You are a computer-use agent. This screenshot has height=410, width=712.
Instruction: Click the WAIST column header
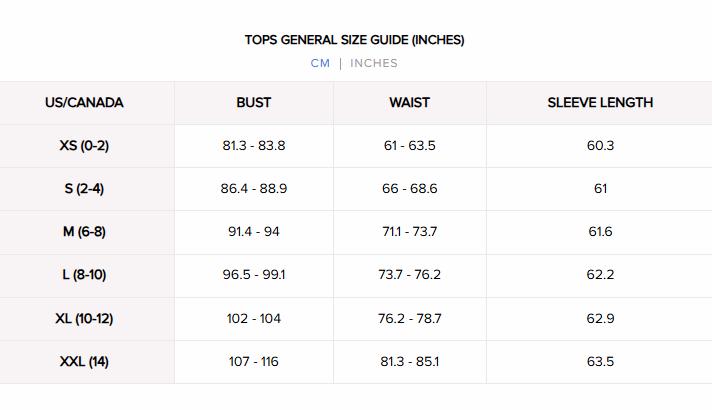pos(410,102)
